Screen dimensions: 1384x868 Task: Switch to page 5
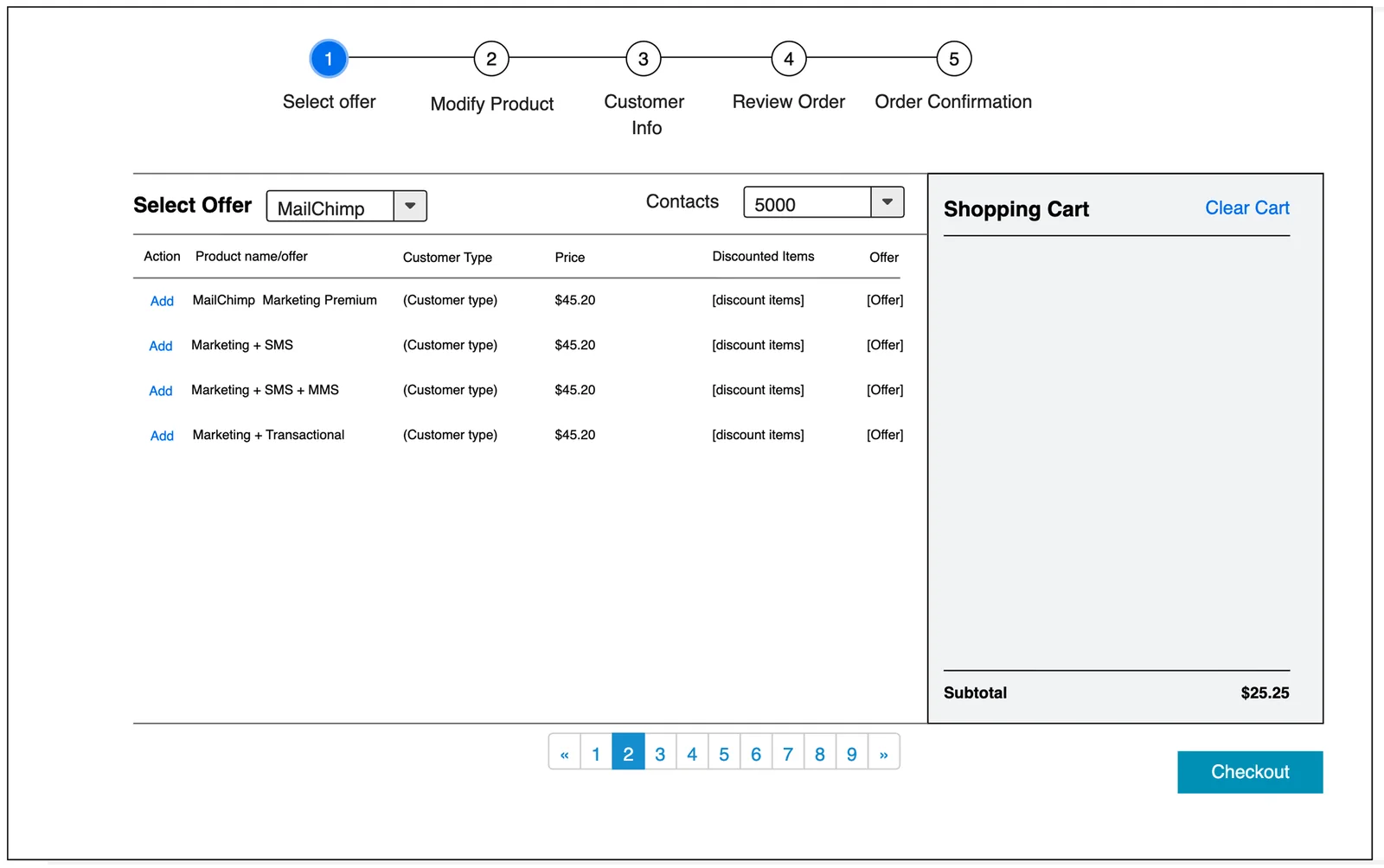click(724, 754)
